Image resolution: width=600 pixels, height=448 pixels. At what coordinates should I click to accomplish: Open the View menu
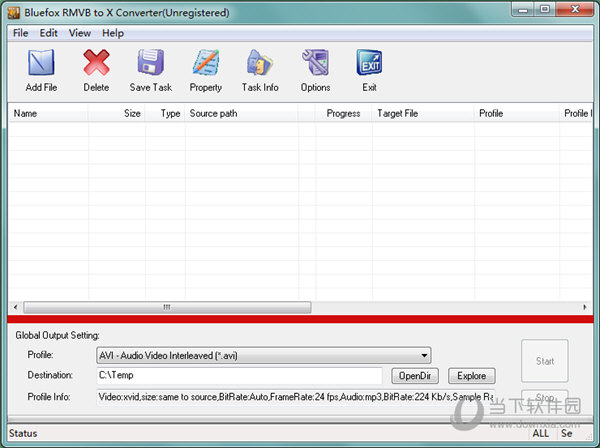pos(80,33)
